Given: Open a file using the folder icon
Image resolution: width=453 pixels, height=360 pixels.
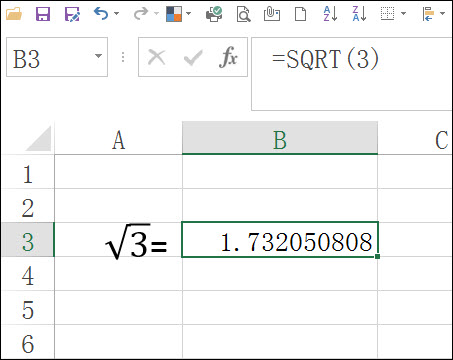Looking at the screenshot, I should [x=14, y=14].
